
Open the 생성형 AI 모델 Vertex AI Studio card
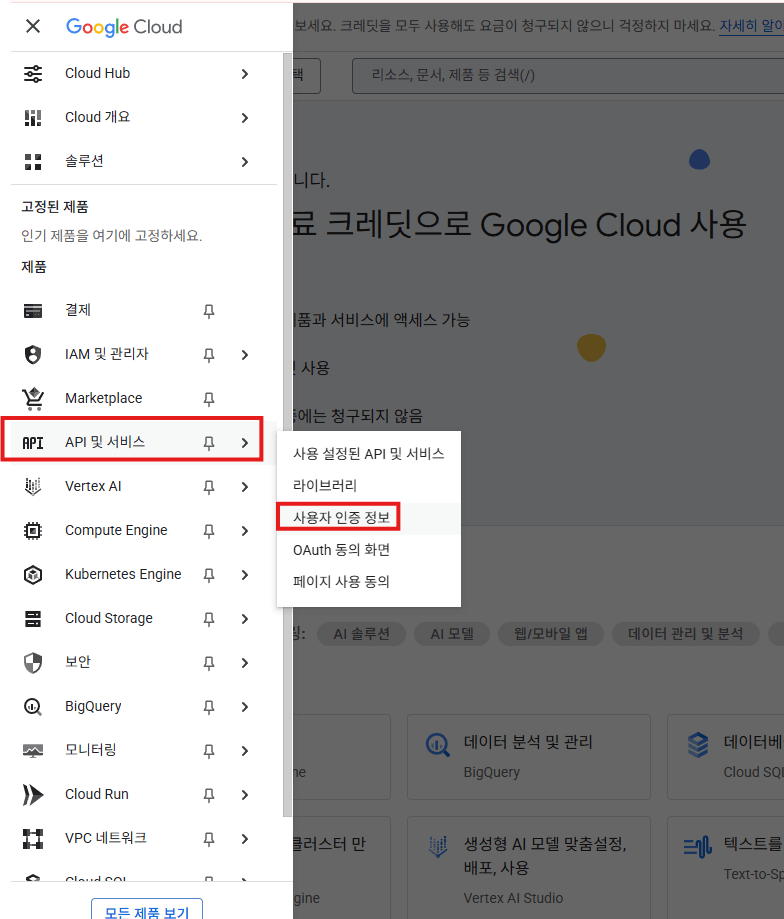[x=529, y=867]
